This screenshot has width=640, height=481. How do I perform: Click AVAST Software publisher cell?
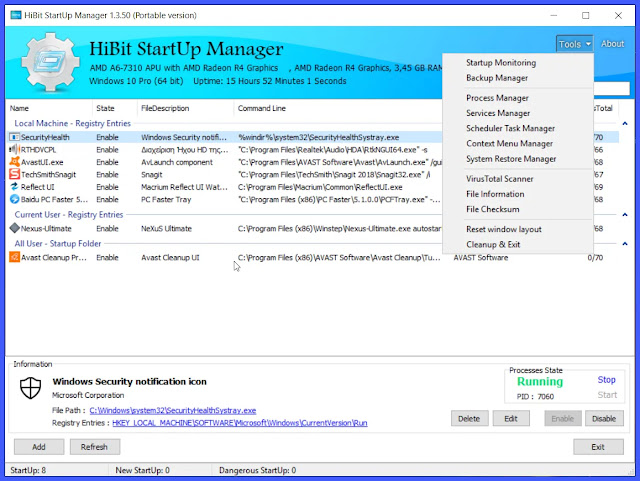pos(481,257)
